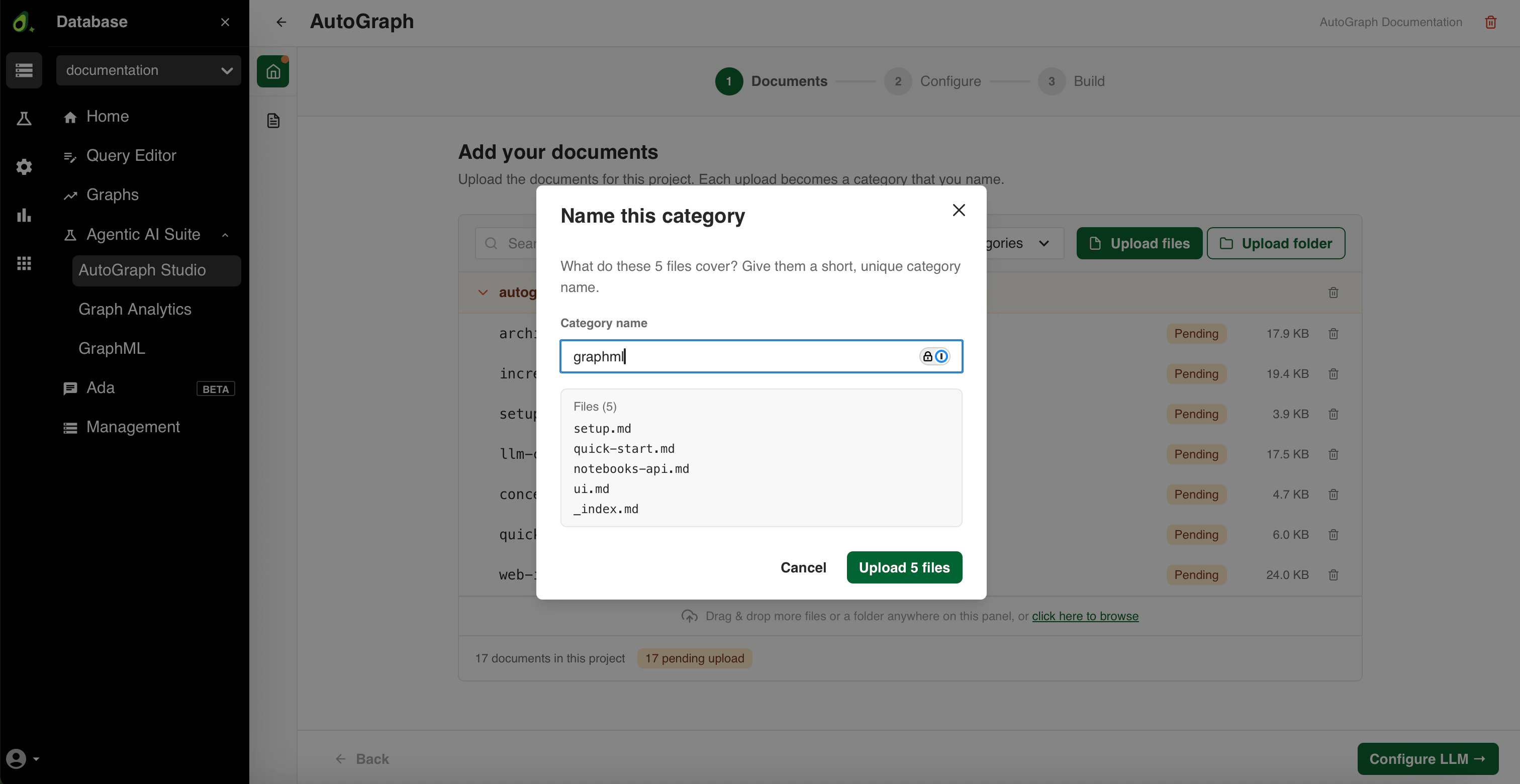Image resolution: width=1520 pixels, height=784 pixels.
Task: Open Management section
Action: (122, 427)
